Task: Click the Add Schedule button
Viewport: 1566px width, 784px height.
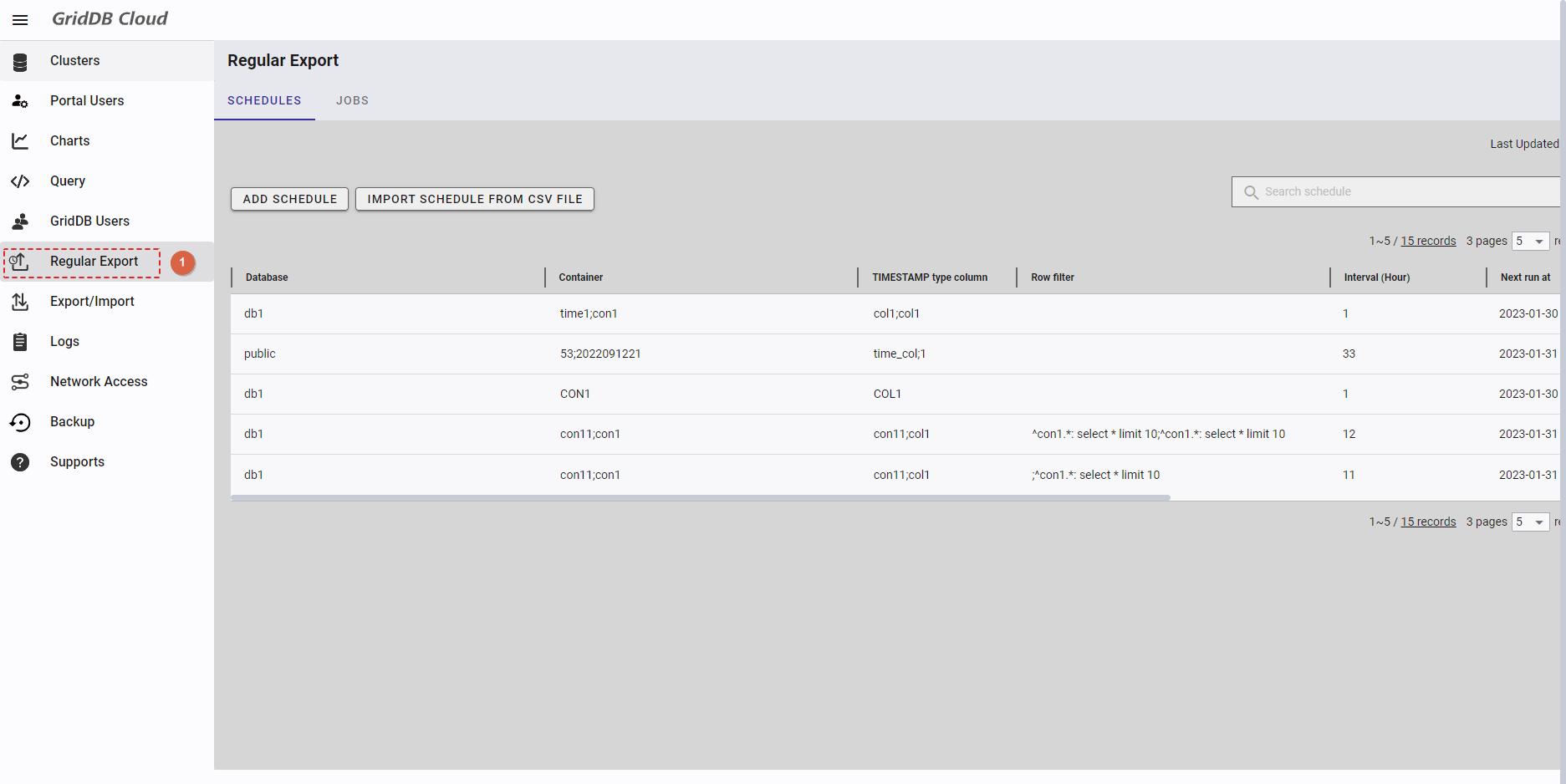Action: pyautogui.click(x=289, y=199)
